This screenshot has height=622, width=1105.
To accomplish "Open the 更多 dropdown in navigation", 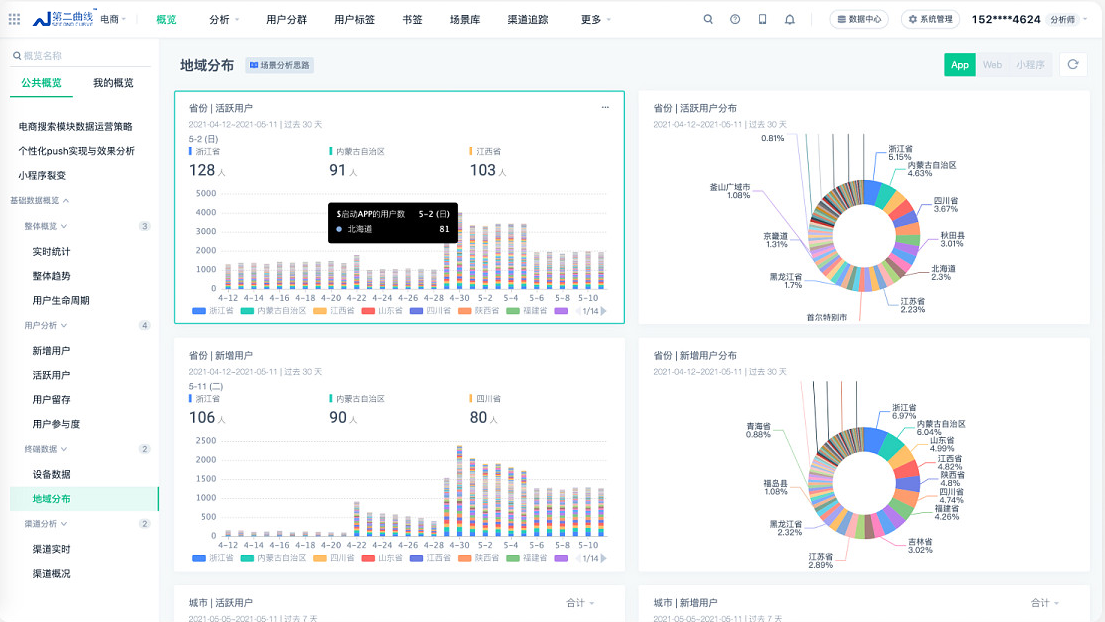I will point(596,19).
